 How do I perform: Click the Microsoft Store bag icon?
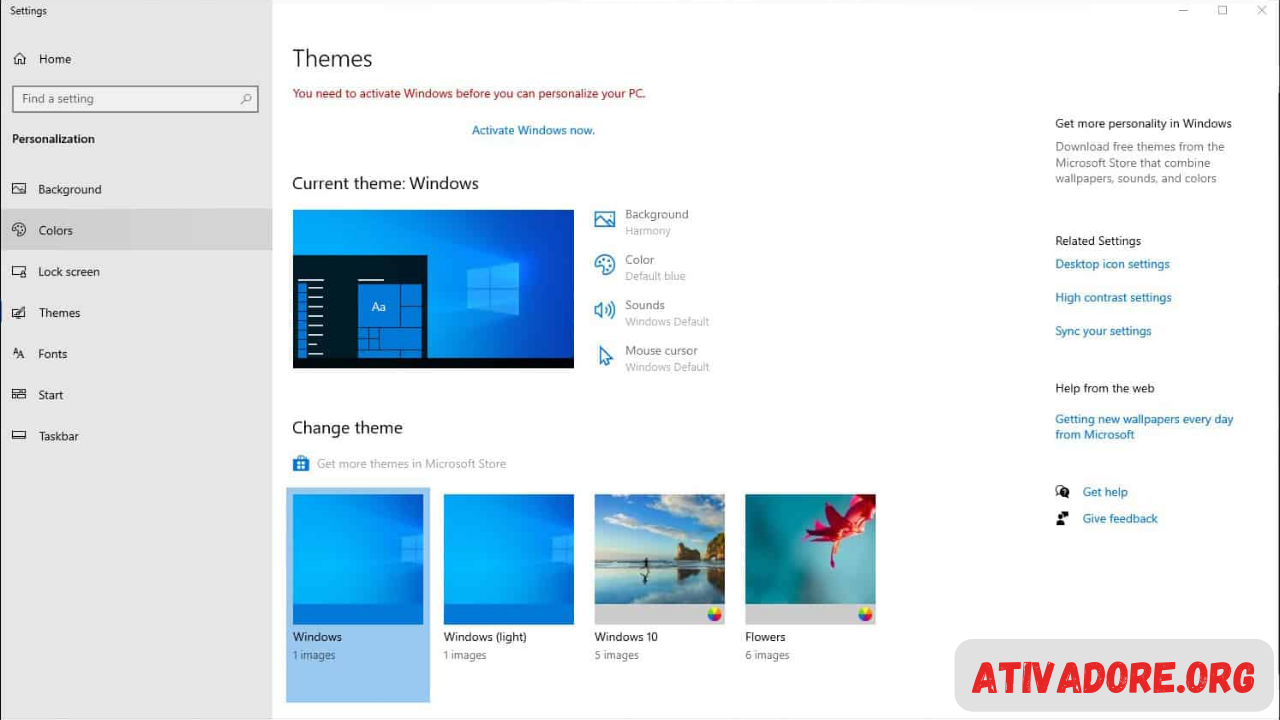tap(301, 464)
